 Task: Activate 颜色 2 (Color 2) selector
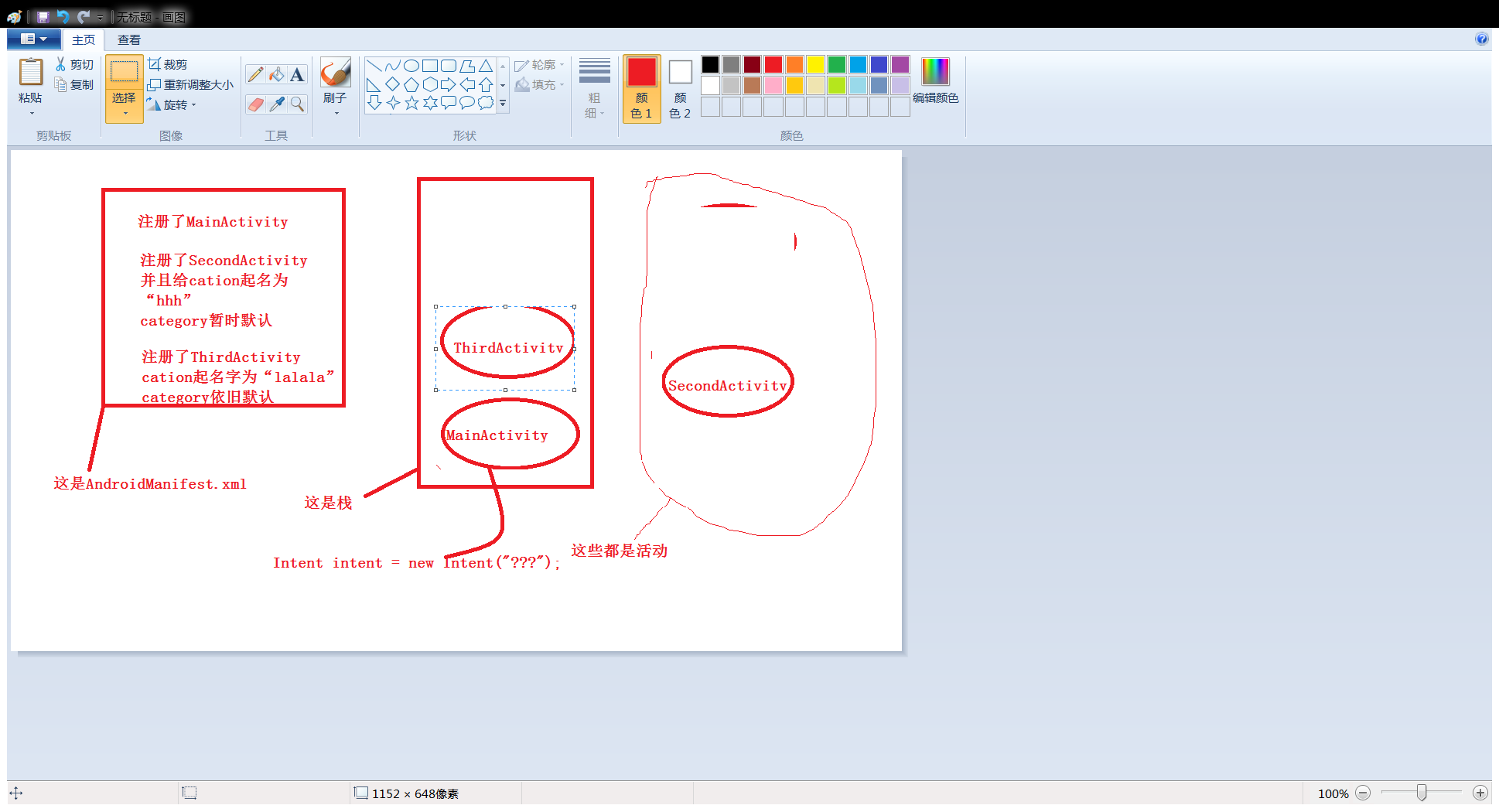(x=680, y=89)
